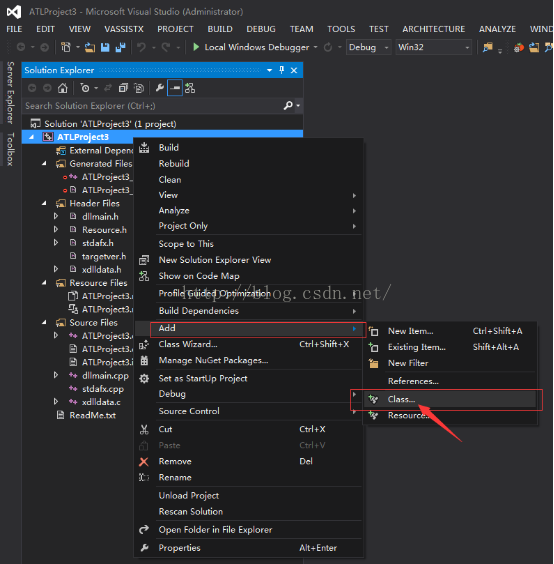Click the Solution Explorer search magnifier
Image resolution: width=554 pixels, height=564 pixels.
point(288,106)
